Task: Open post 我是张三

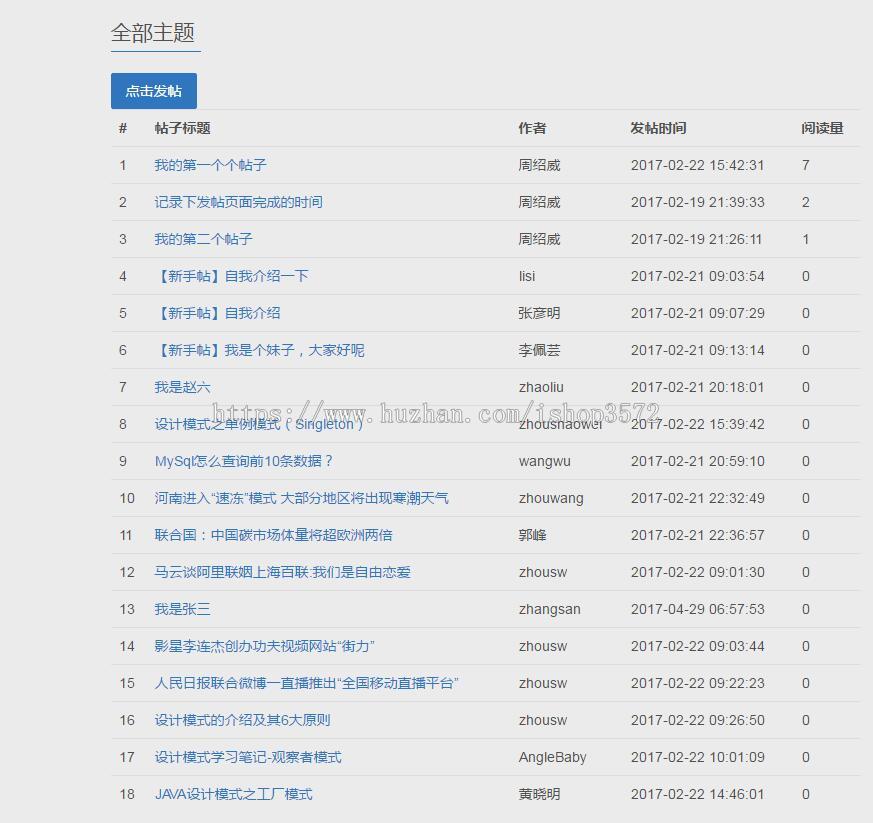Action: (x=182, y=610)
